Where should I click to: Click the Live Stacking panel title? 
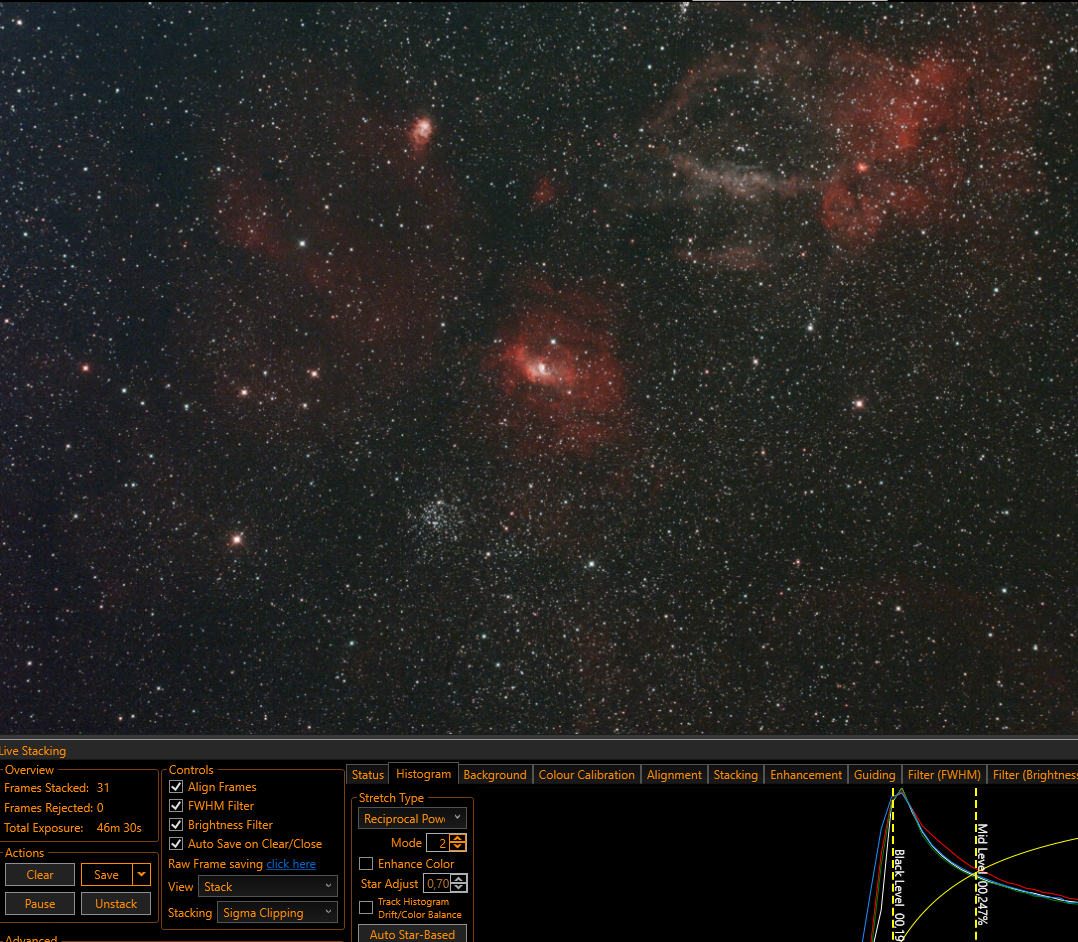(x=33, y=751)
